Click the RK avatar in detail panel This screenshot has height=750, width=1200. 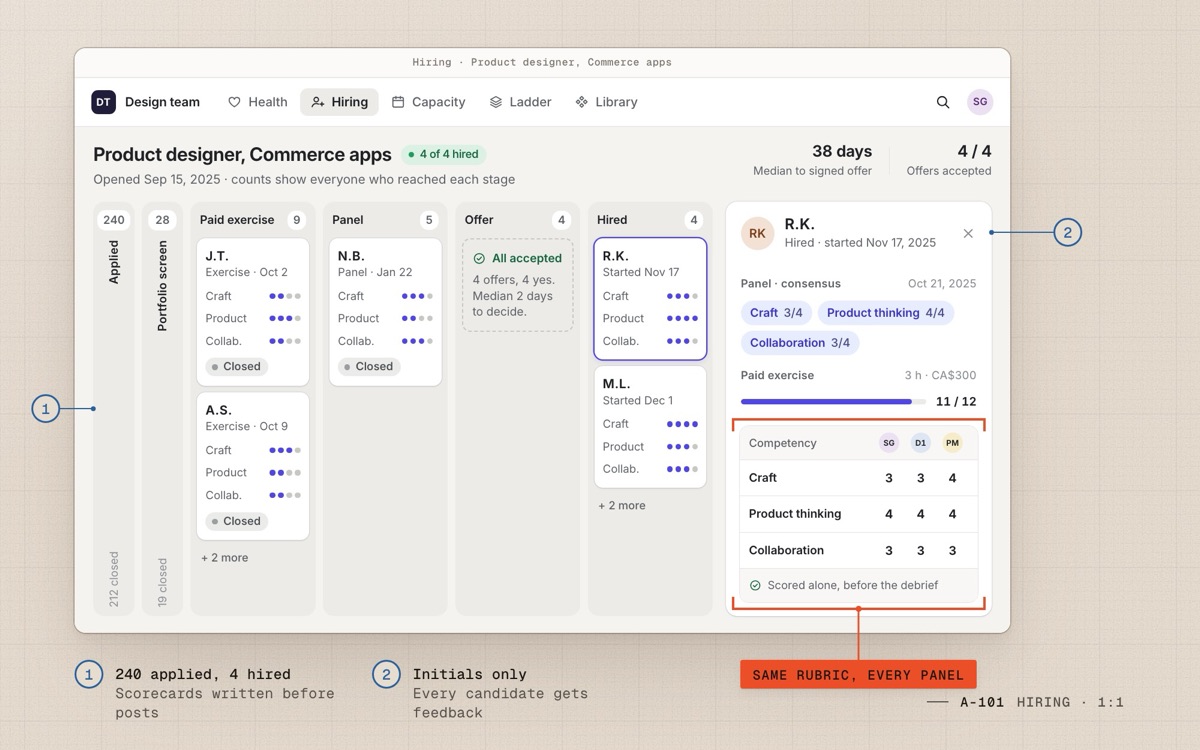tap(757, 233)
